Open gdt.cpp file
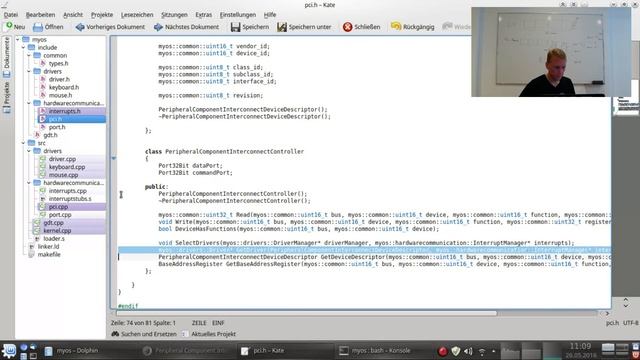 coord(53,223)
